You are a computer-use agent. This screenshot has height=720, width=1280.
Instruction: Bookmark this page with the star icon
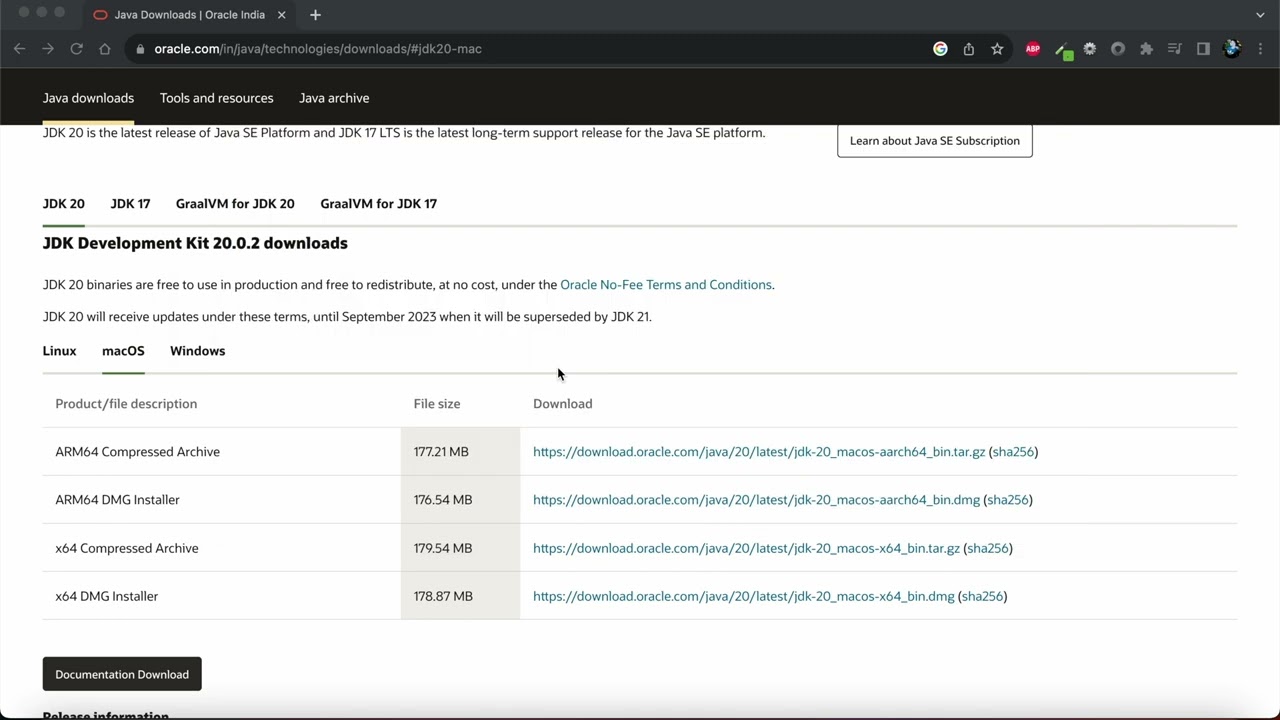click(x=997, y=48)
